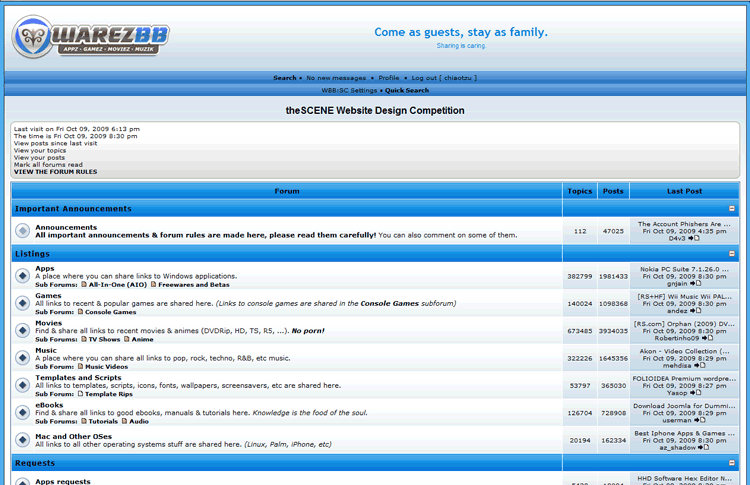Screen dimensions: 750x485
Task: Open latest post arrow icon by Yasop
Action: (x=696, y=393)
